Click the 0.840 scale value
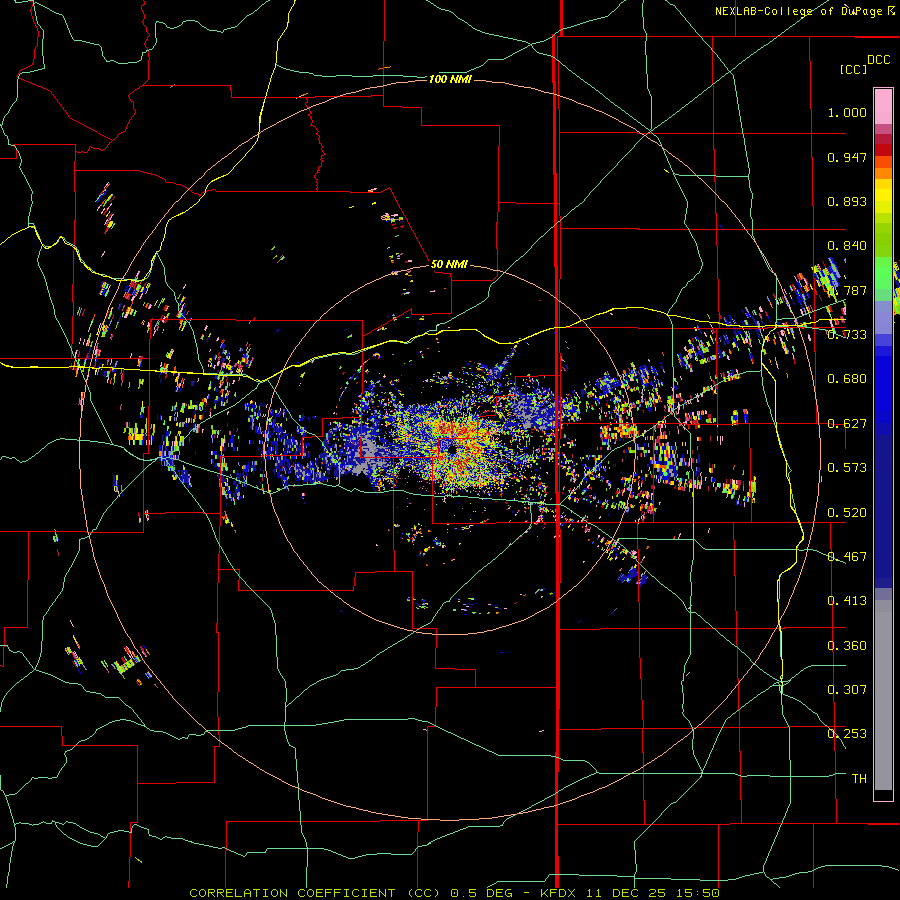Screen dimensions: 900x900 point(847,246)
